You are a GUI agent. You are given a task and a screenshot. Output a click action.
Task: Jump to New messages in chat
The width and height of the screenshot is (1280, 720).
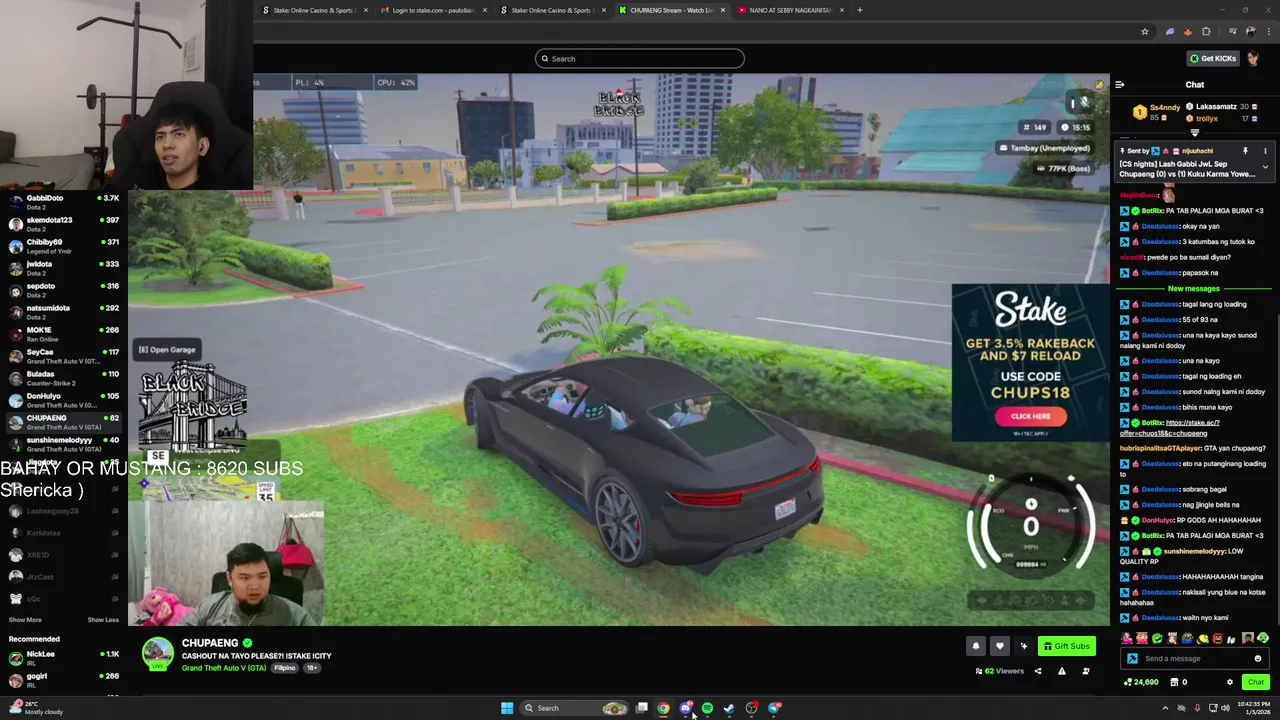point(1194,288)
